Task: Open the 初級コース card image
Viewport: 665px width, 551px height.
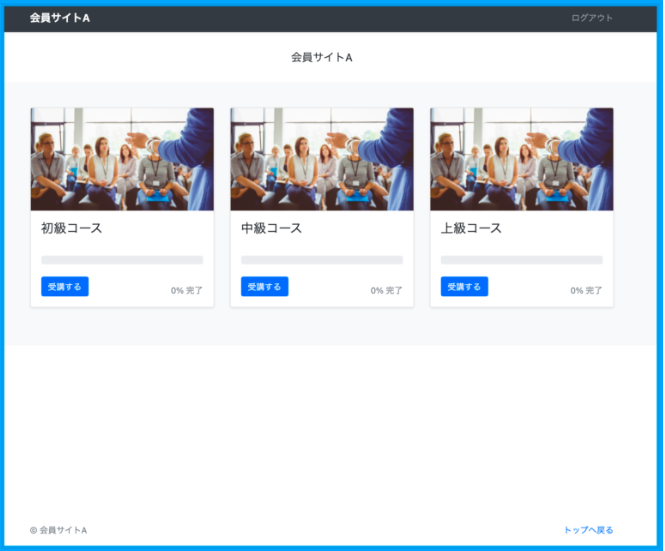Action: pos(122,159)
